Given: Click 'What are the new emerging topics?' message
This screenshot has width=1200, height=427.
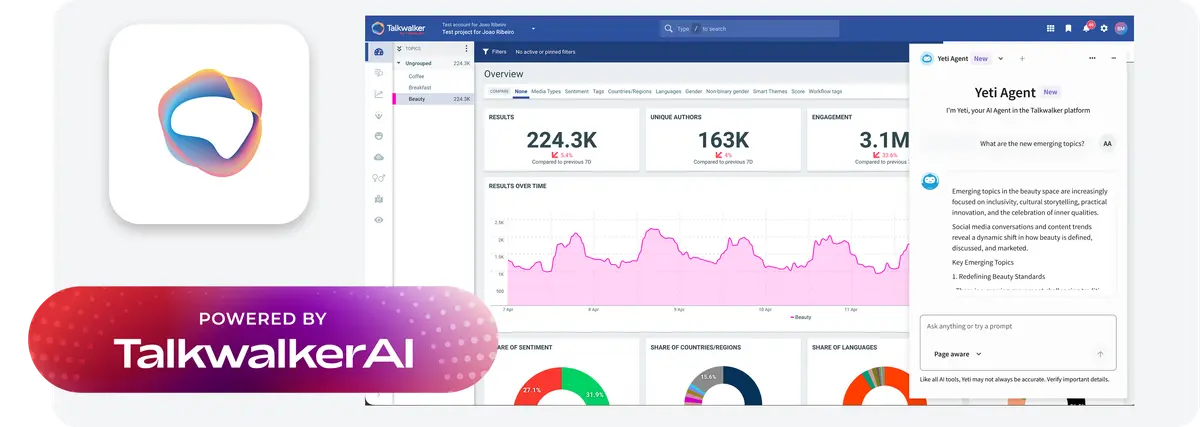Looking at the screenshot, I should (1032, 144).
